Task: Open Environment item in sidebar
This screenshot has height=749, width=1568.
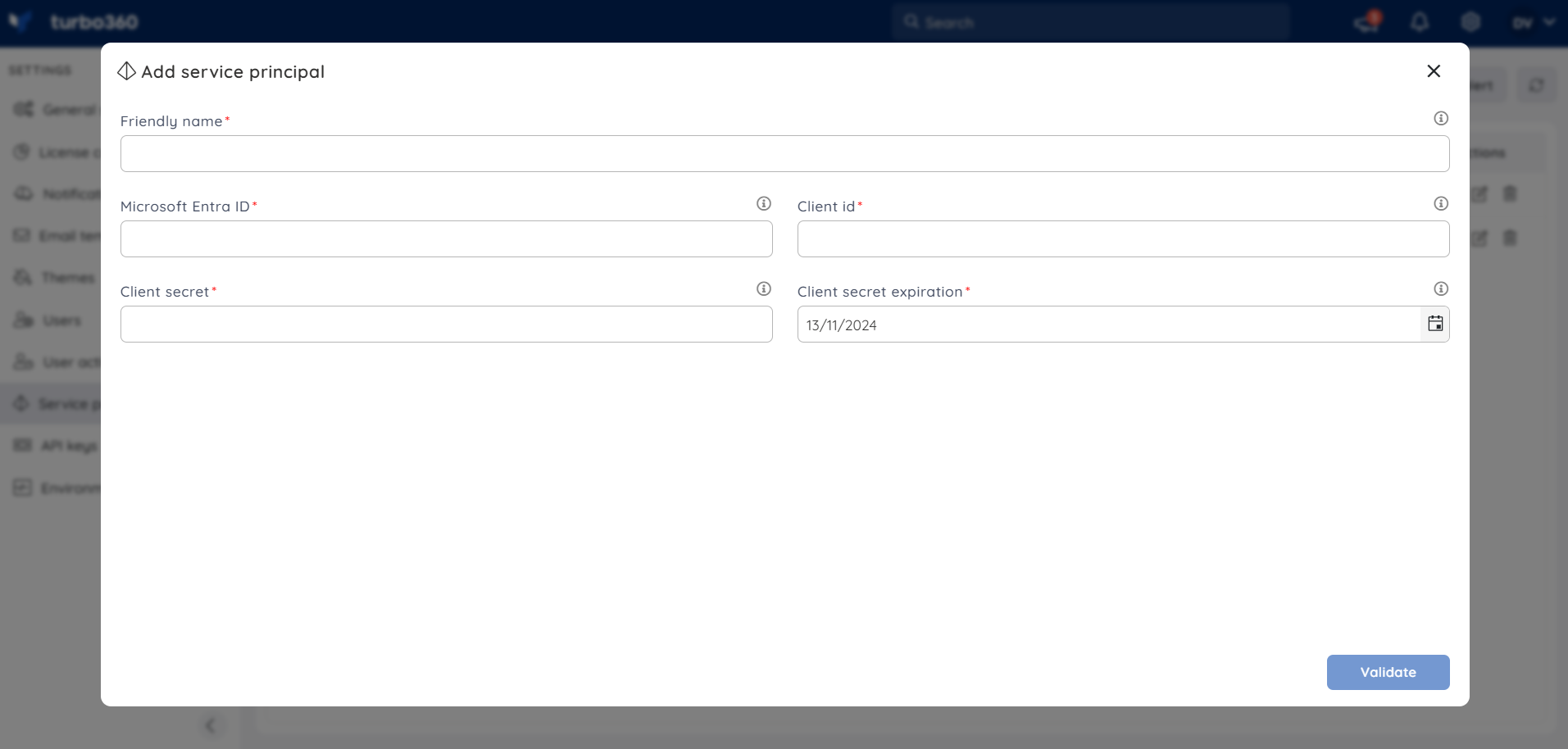Action: coord(51,488)
